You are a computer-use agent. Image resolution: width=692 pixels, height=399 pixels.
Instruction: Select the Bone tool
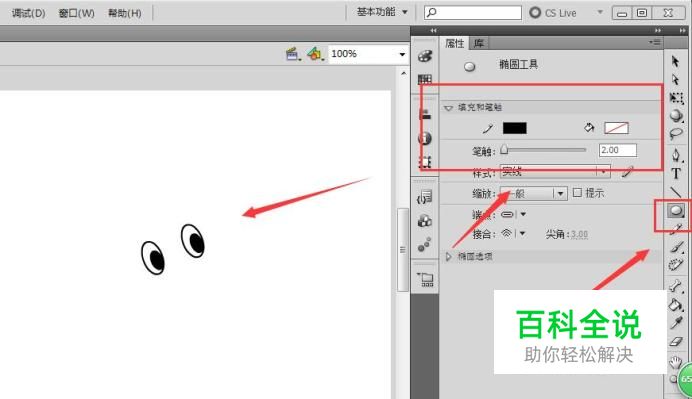tap(676, 286)
